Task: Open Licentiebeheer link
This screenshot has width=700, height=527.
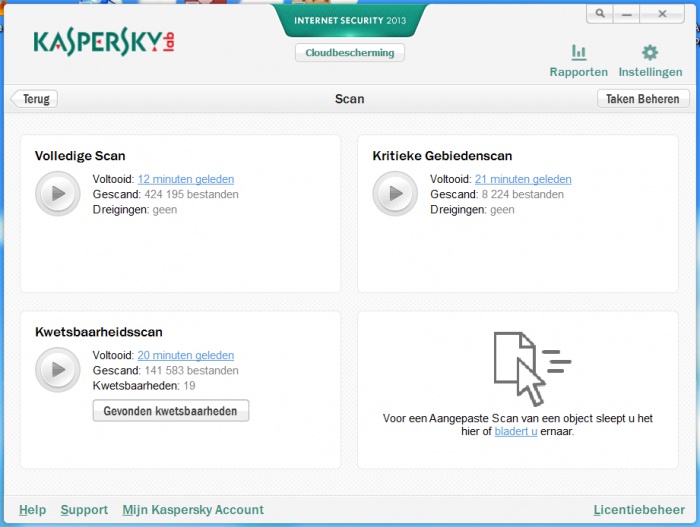Action: pyautogui.click(x=639, y=510)
